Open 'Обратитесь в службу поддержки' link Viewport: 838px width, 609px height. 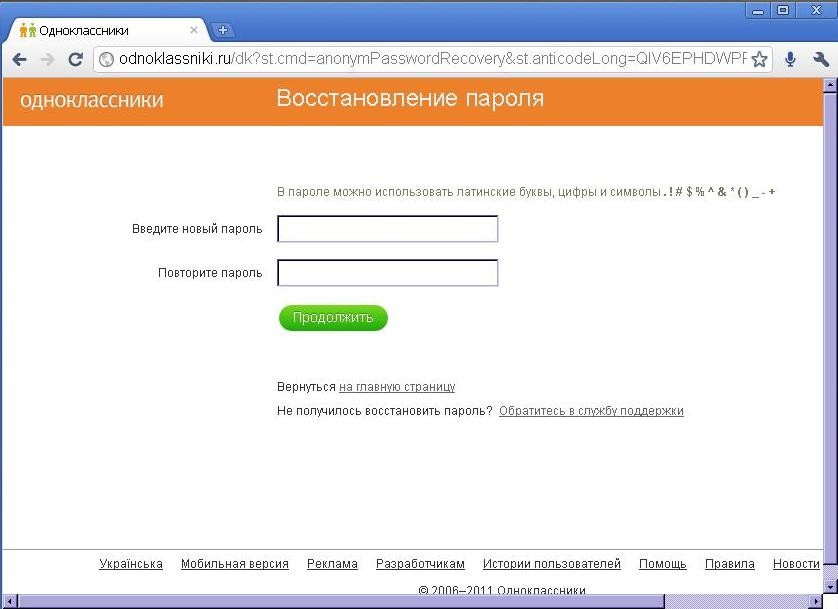click(x=591, y=411)
